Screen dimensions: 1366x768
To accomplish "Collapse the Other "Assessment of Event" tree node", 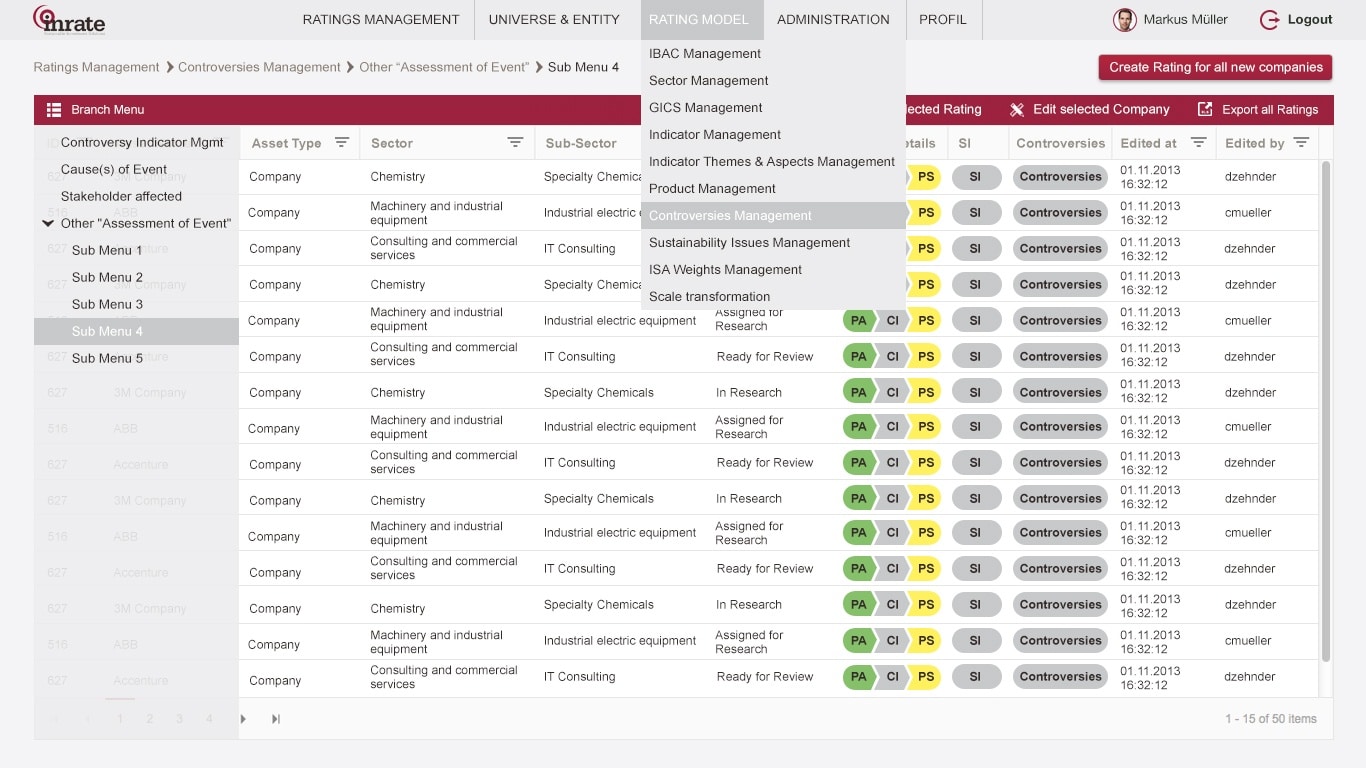I will click(47, 224).
